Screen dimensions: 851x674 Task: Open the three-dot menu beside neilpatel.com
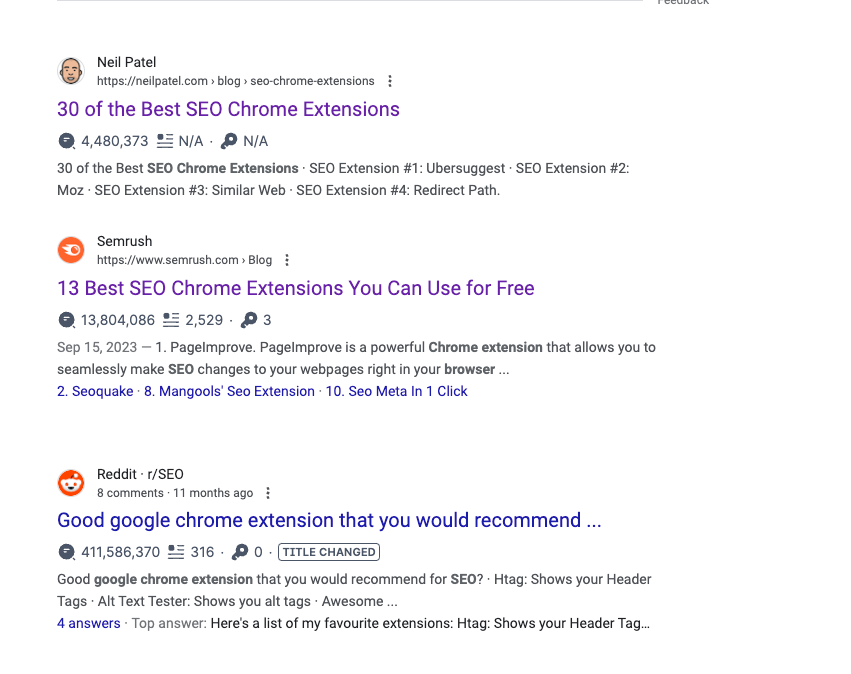coord(389,81)
